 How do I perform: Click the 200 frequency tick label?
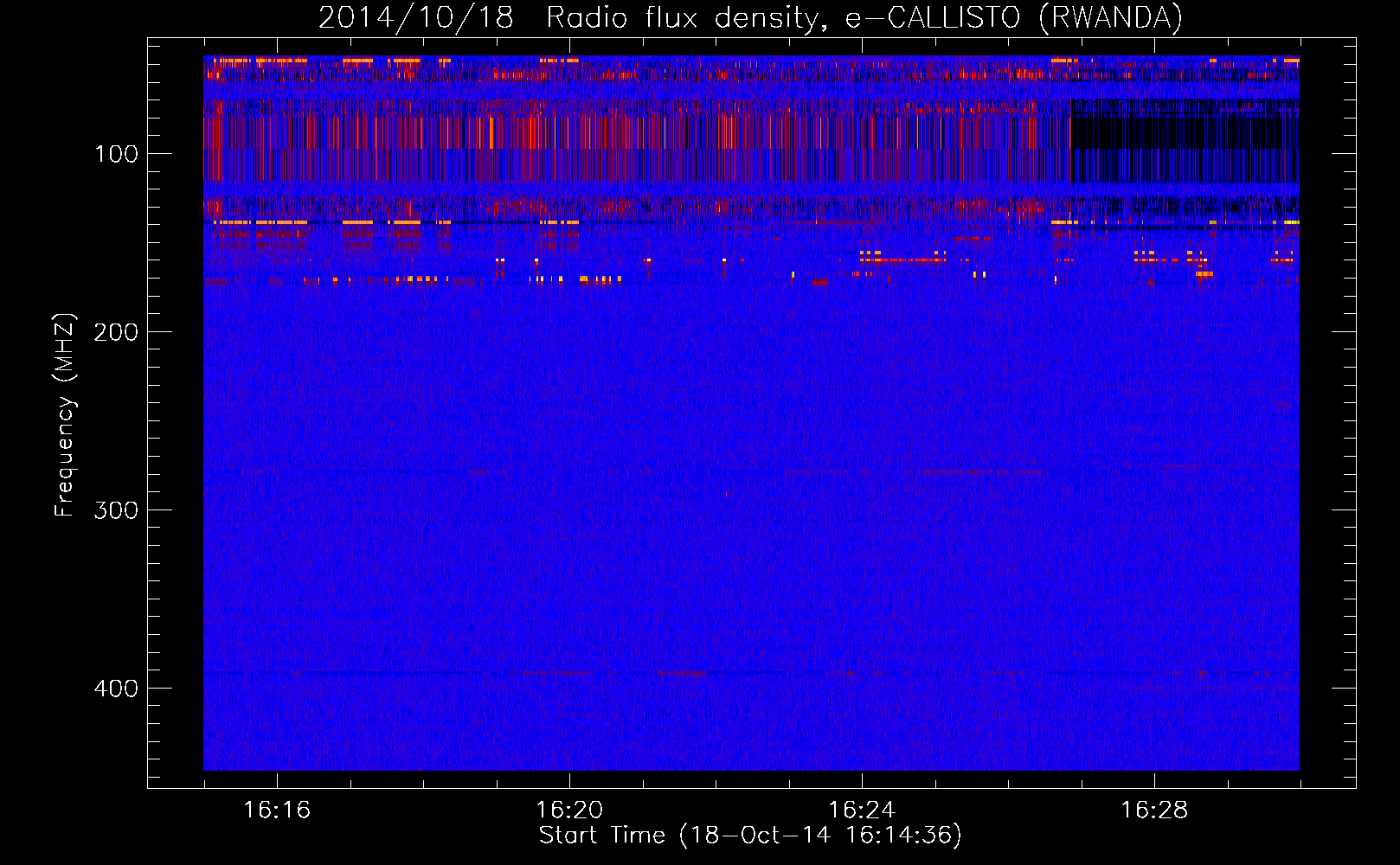point(116,332)
